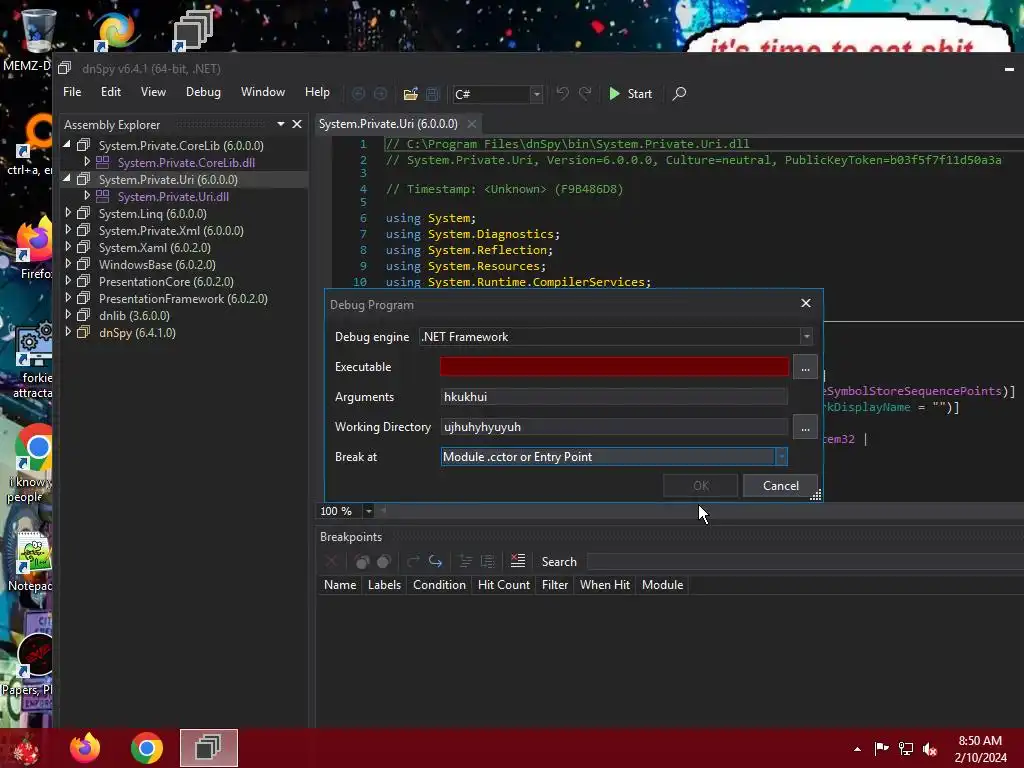Expand the PresentationCore (6.0.2.0) node
This screenshot has height=768, width=1024.
coord(67,281)
